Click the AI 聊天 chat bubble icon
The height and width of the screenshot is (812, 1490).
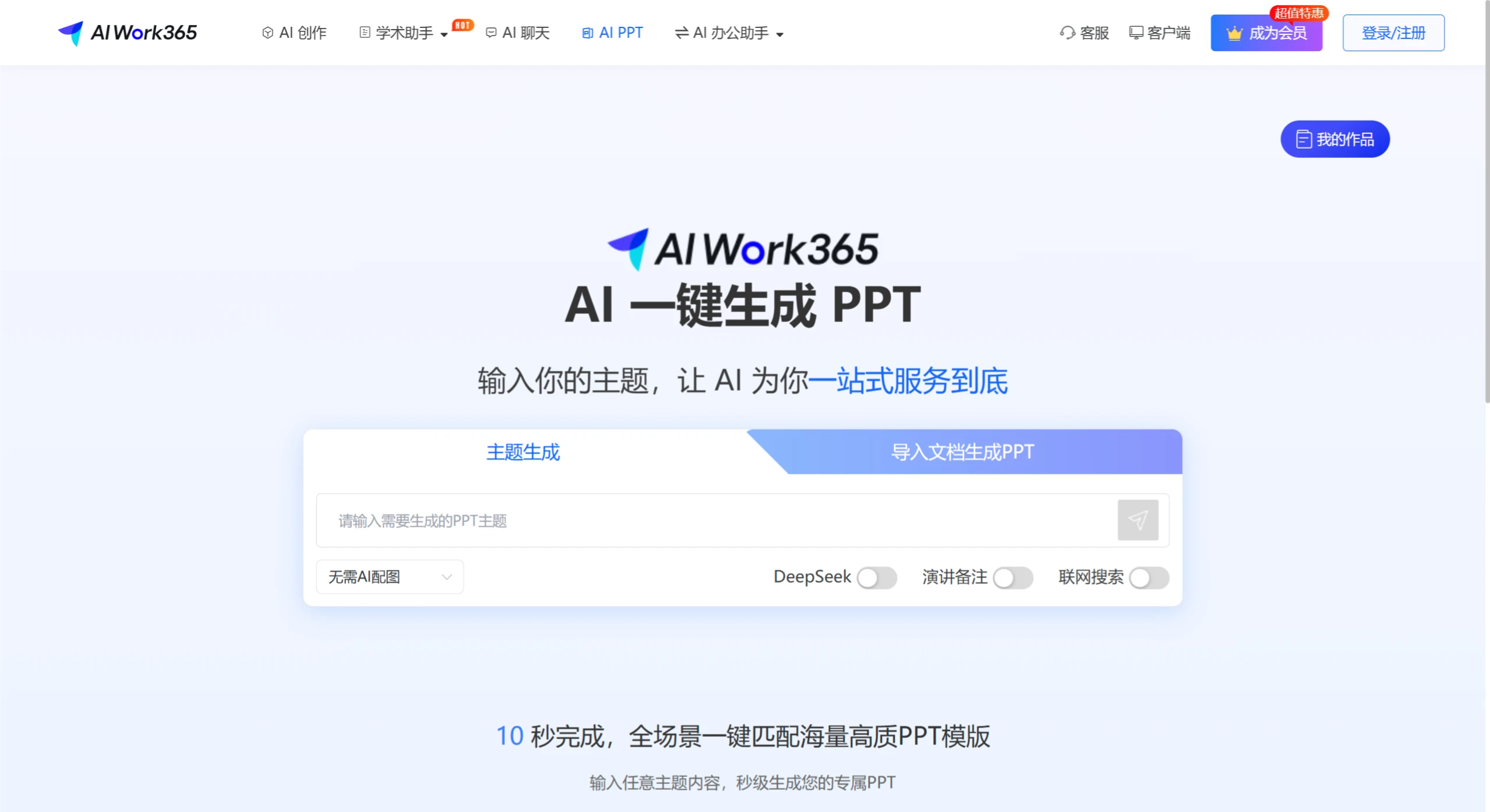[x=491, y=33]
